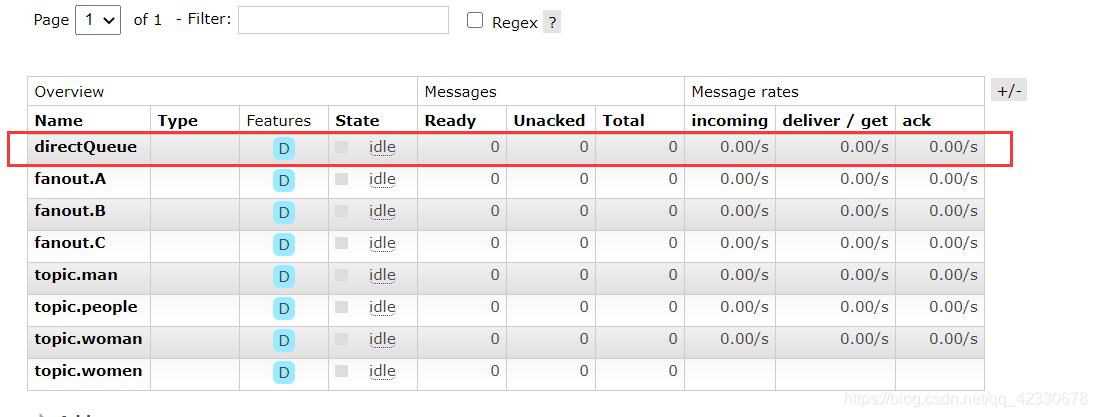Click the D durable badge for topic.woman
The width and height of the screenshot is (1097, 417).
tap(283, 340)
